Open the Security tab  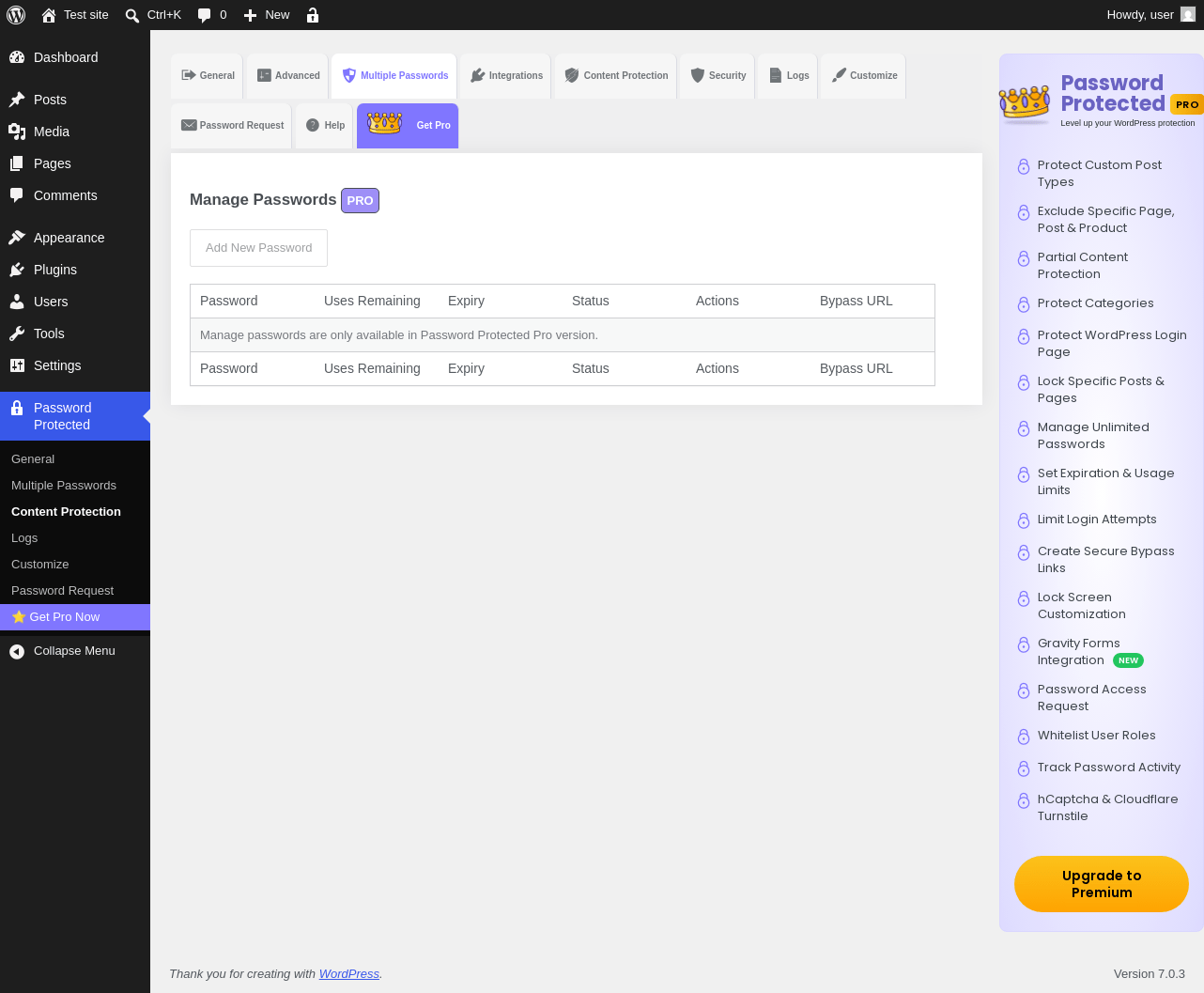pyautogui.click(x=718, y=76)
